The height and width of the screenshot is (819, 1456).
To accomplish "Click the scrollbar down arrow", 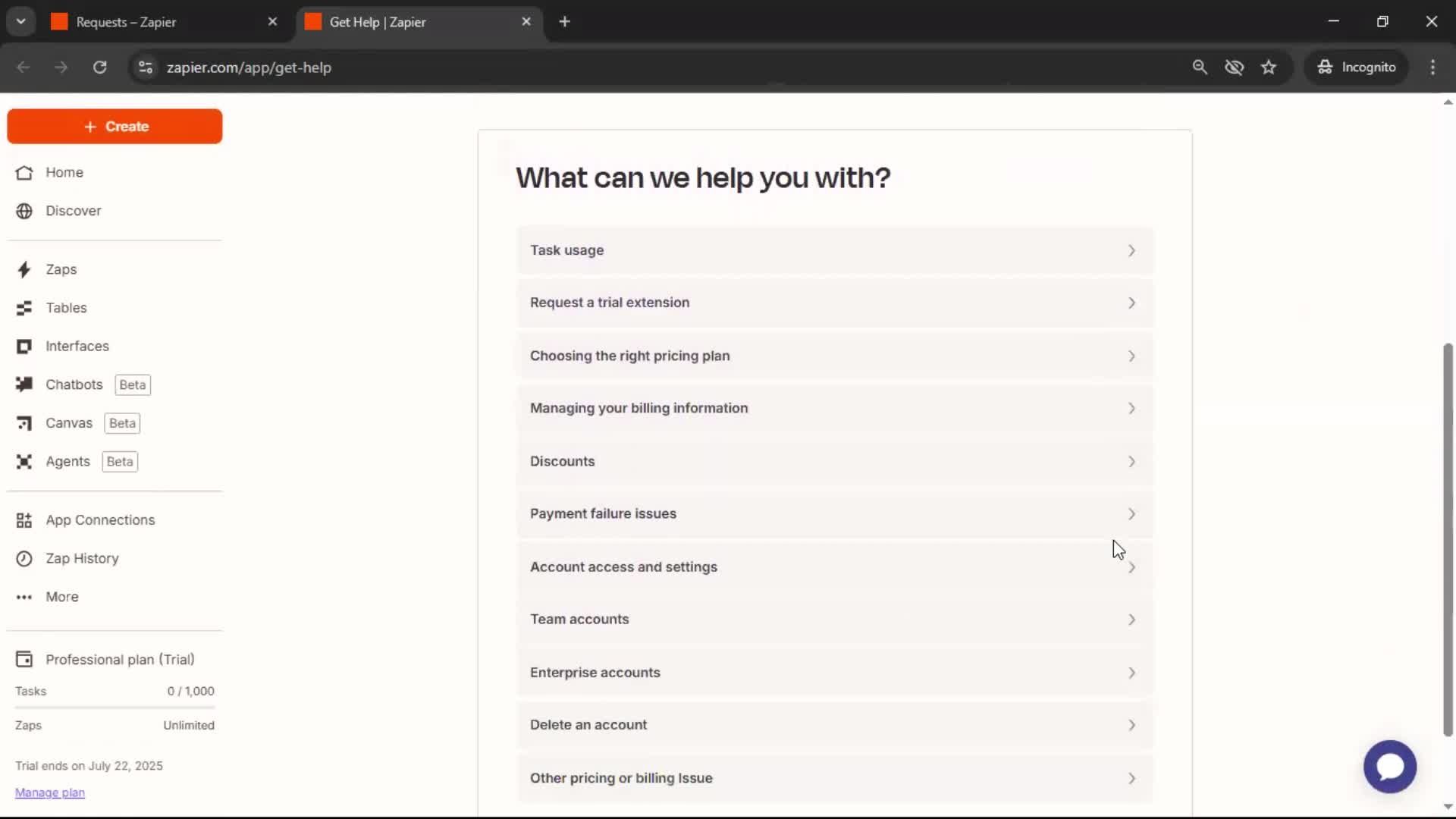I will click(1448, 807).
